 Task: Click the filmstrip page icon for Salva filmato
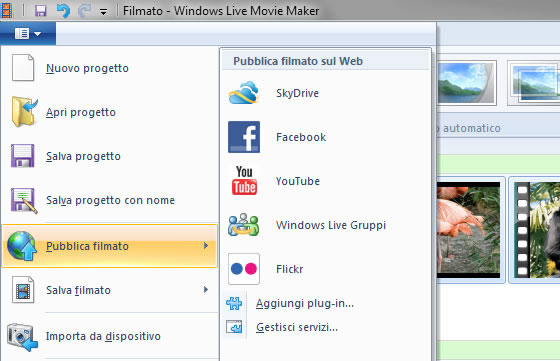[23, 290]
